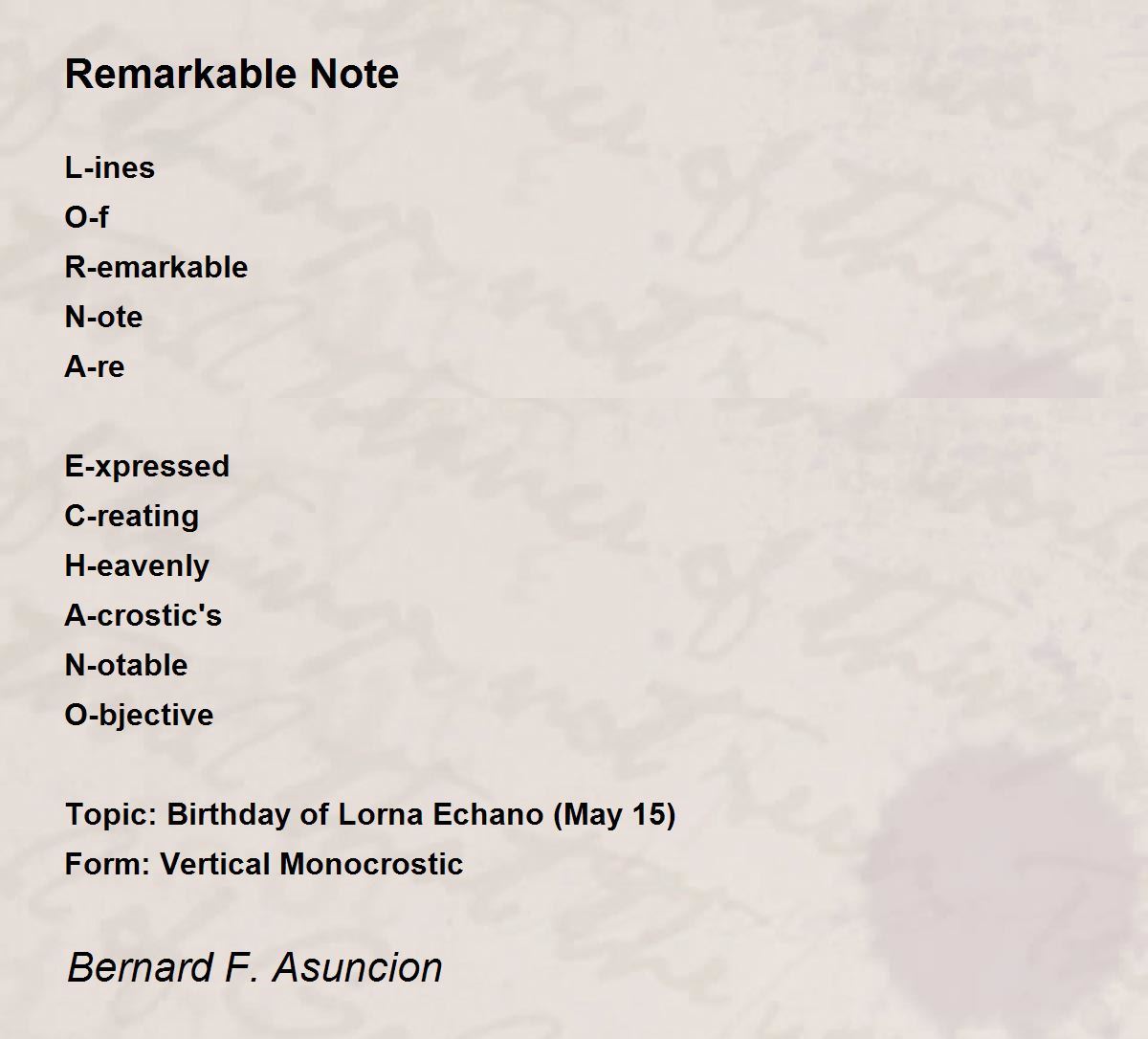Click the word Monocrostic
This screenshot has width=1148, height=1039.
(x=372, y=865)
